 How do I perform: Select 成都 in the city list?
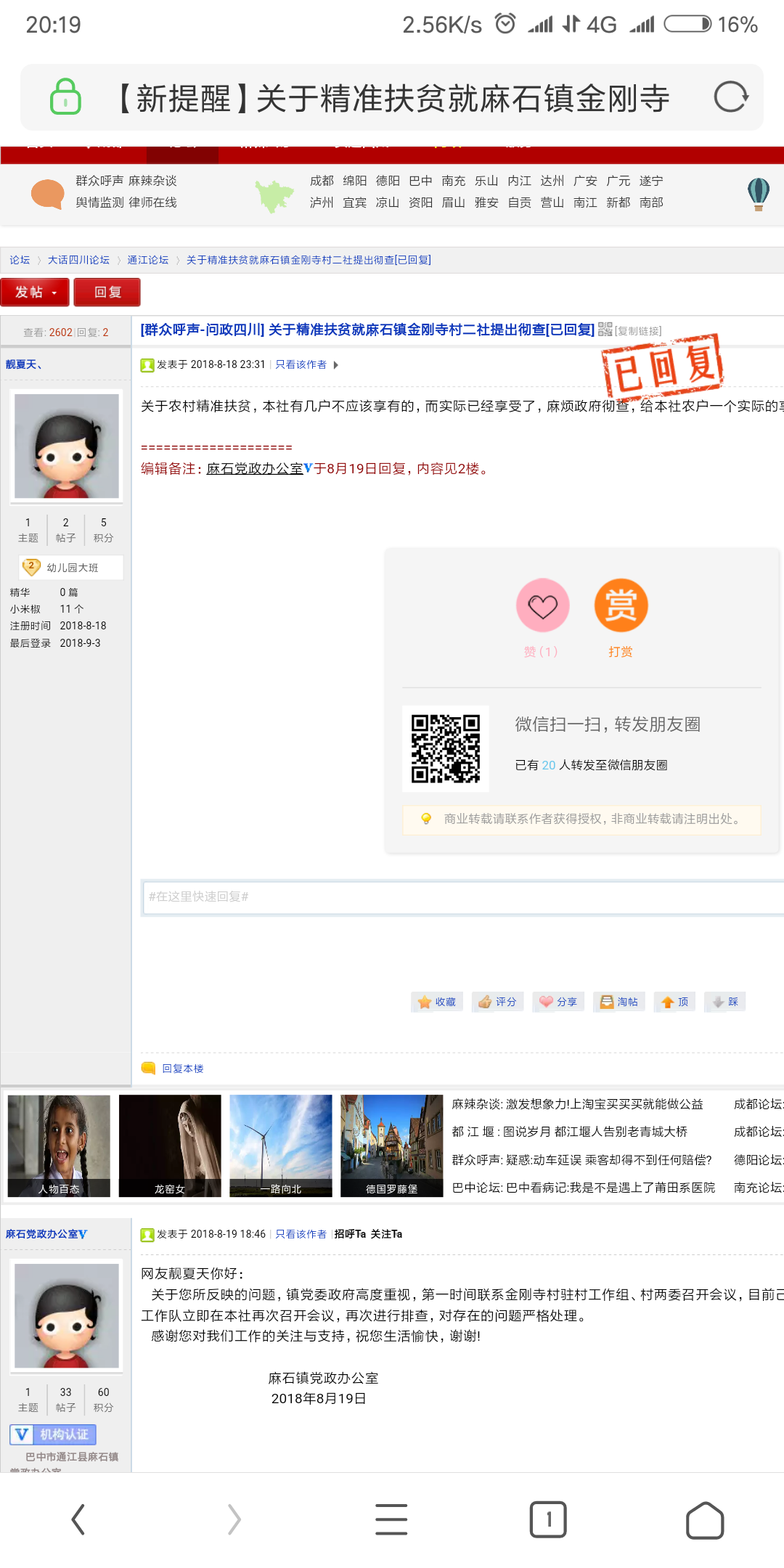[322, 181]
